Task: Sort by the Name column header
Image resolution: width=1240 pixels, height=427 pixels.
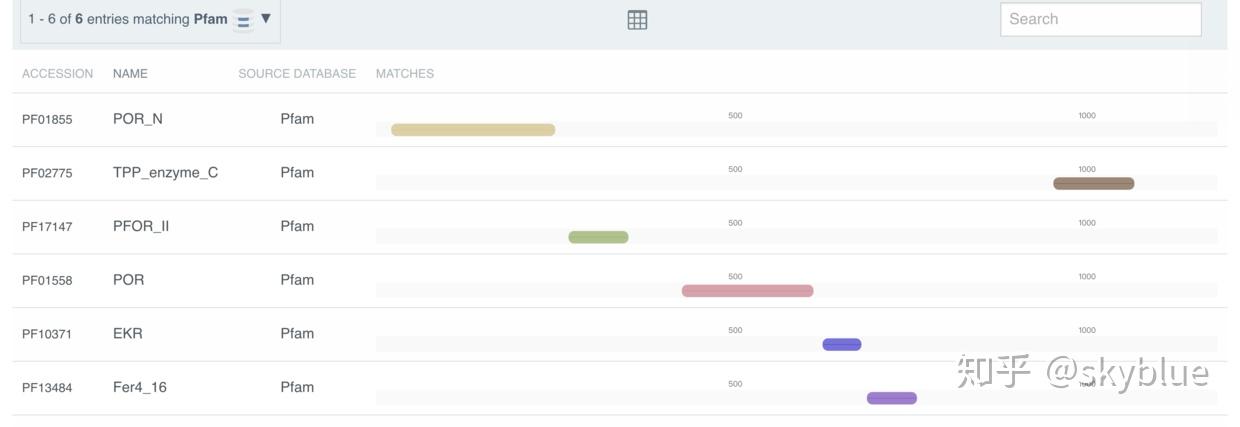Action: point(130,74)
